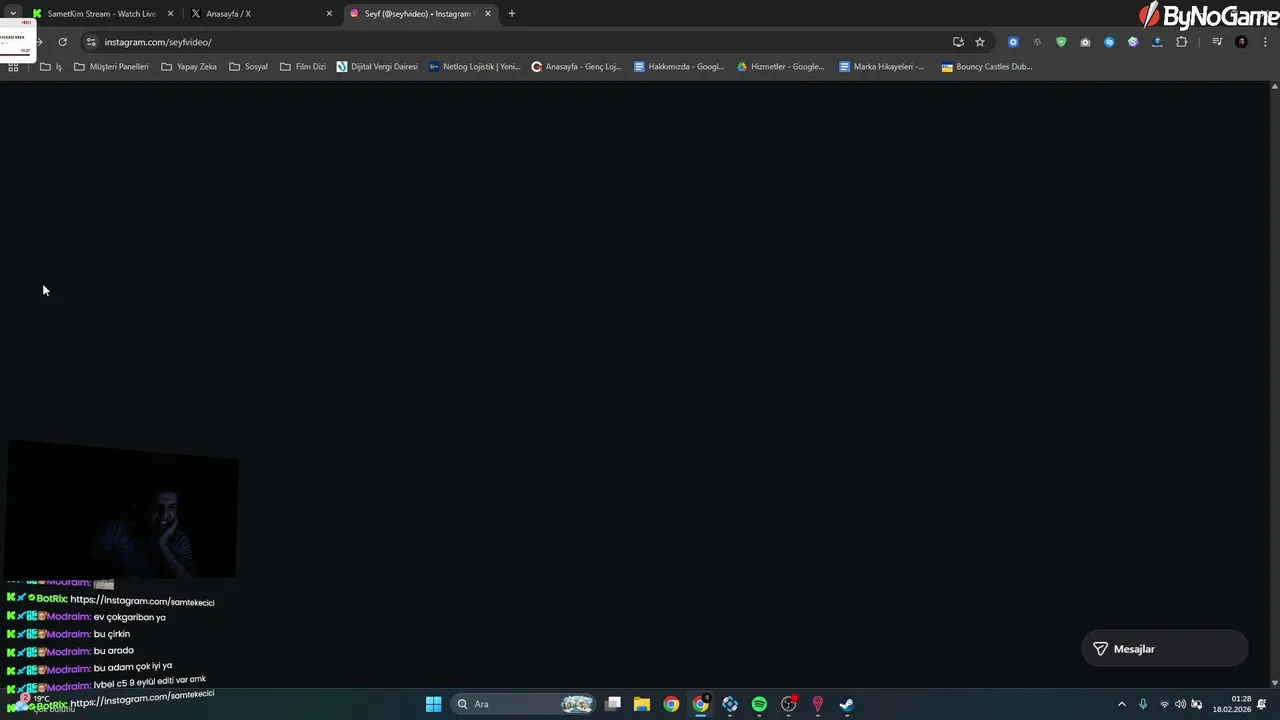Open the purple S extension icon
Viewport: 1280px width, 720px height.
tap(1133, 42)
